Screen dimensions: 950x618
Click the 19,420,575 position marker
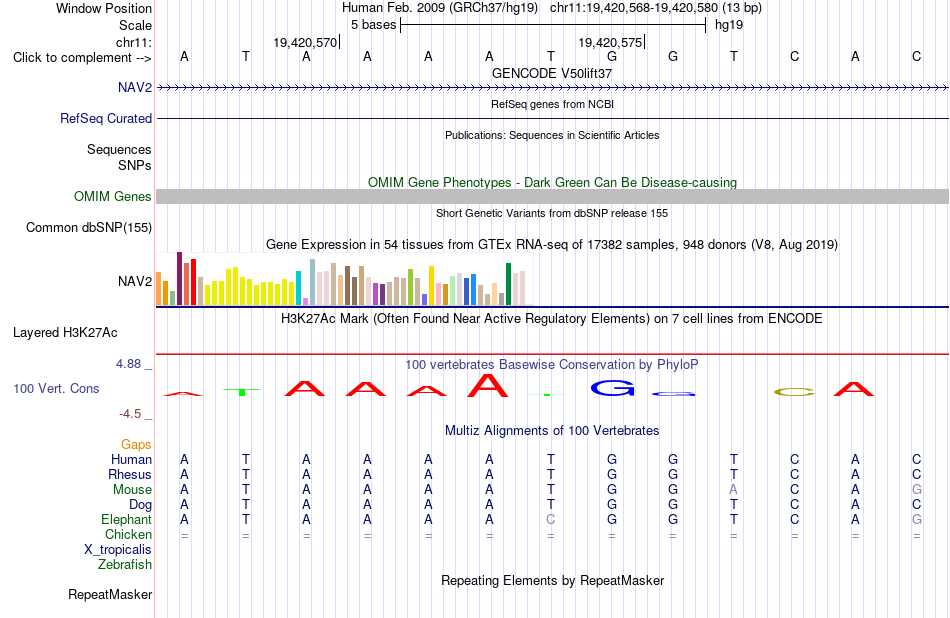tap(610, 42)
